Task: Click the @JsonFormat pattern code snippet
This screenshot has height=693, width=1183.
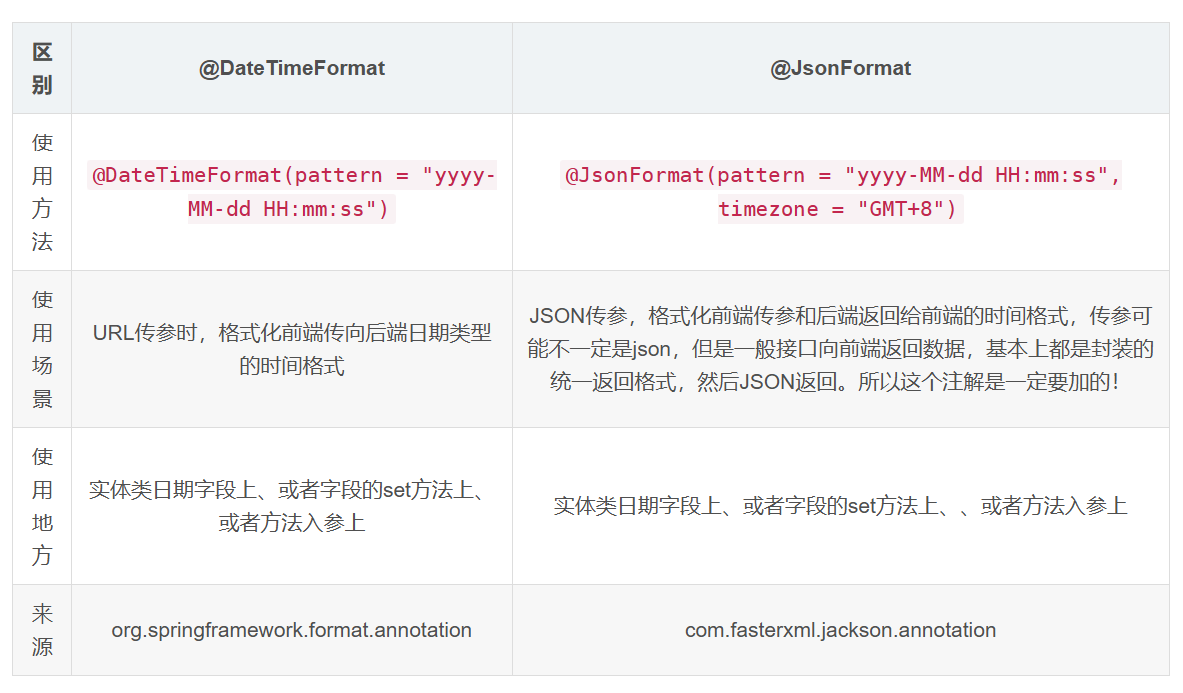Action: tap(840, 192)
